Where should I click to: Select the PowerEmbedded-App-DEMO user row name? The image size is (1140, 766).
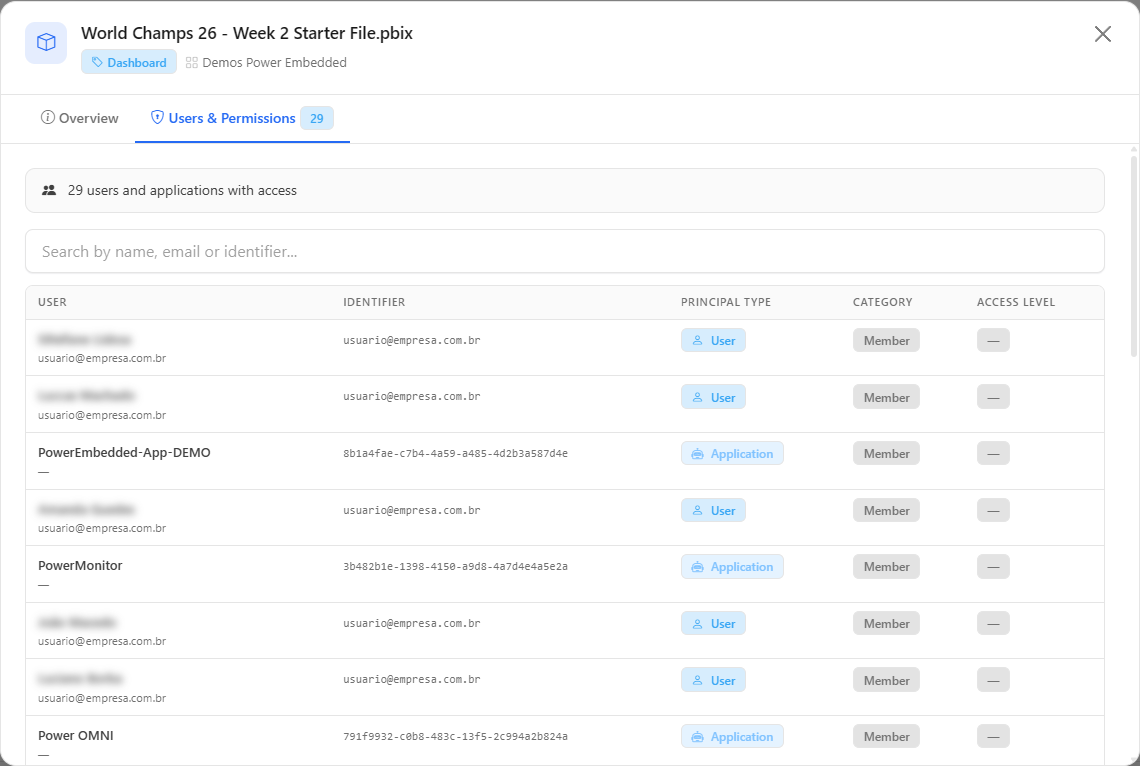pyautogui.click(x=124, y=452)
